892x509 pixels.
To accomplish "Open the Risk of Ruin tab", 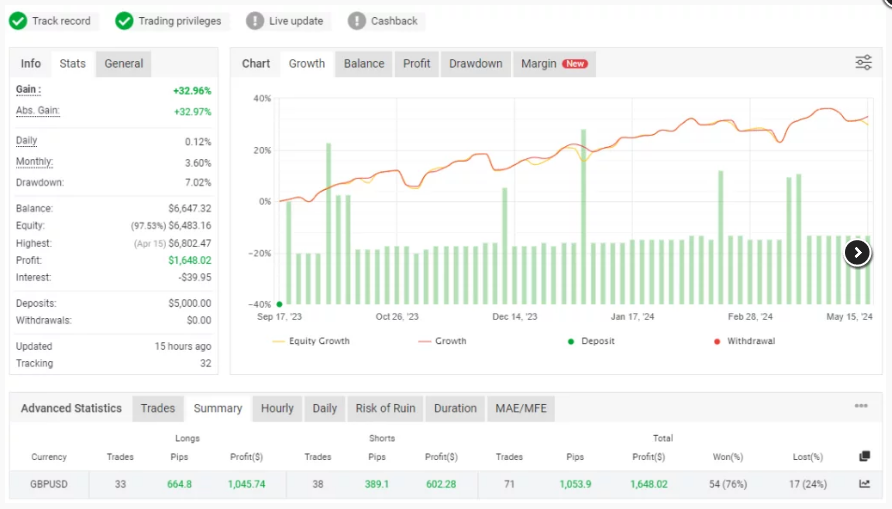I will (385, 408).
